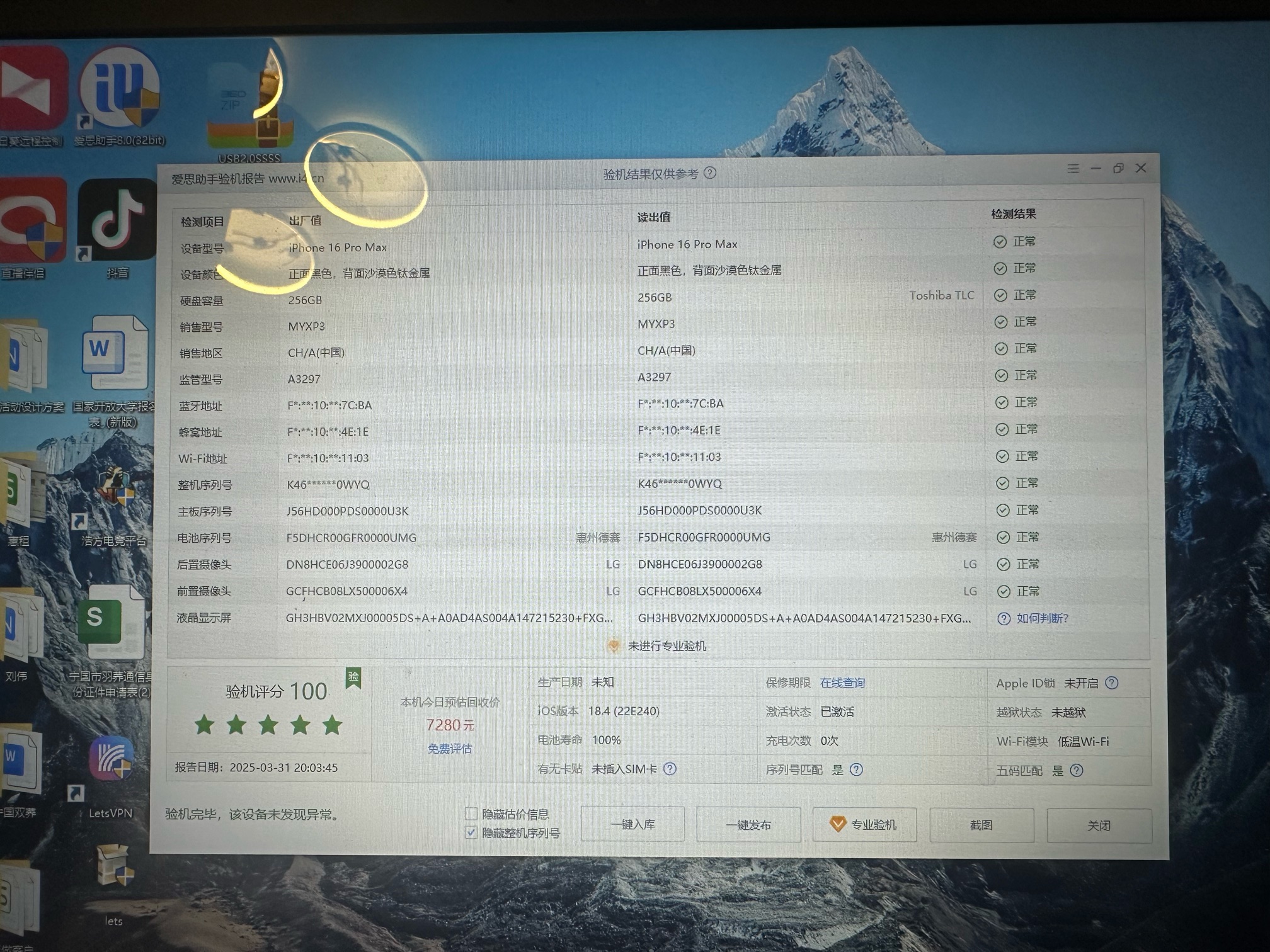
Task: Click check icon in 前置摄像头 row
Action: coord(1004,592)
